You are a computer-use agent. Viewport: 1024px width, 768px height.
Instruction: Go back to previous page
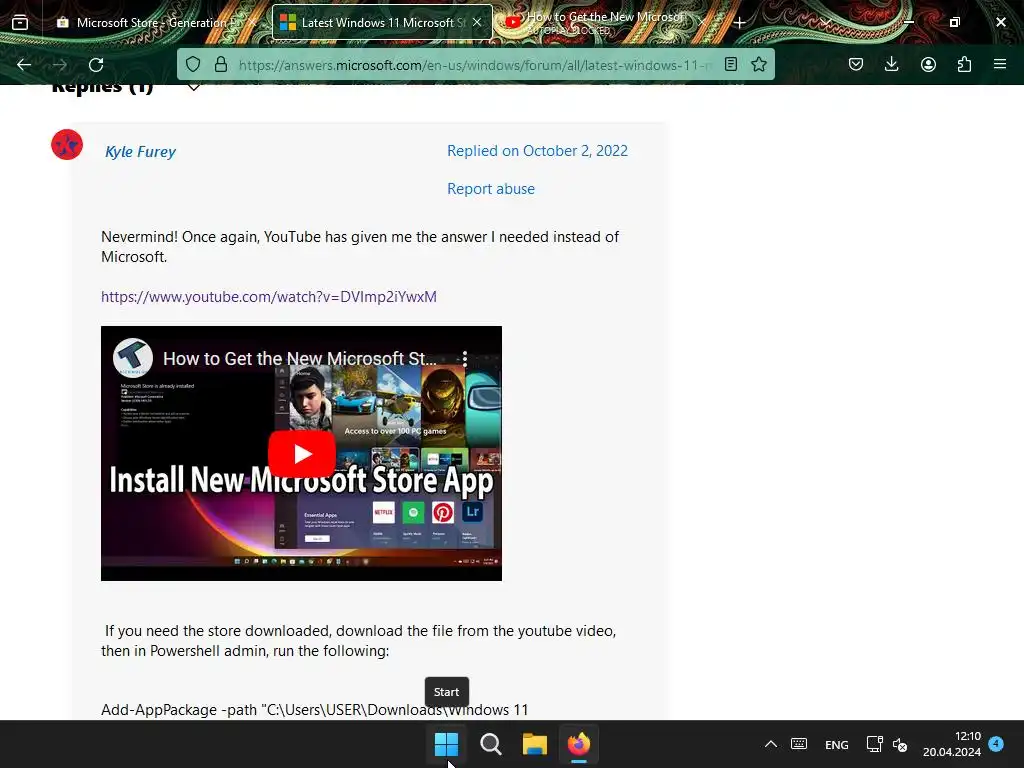pyautogui.click(x=24, y=65)
